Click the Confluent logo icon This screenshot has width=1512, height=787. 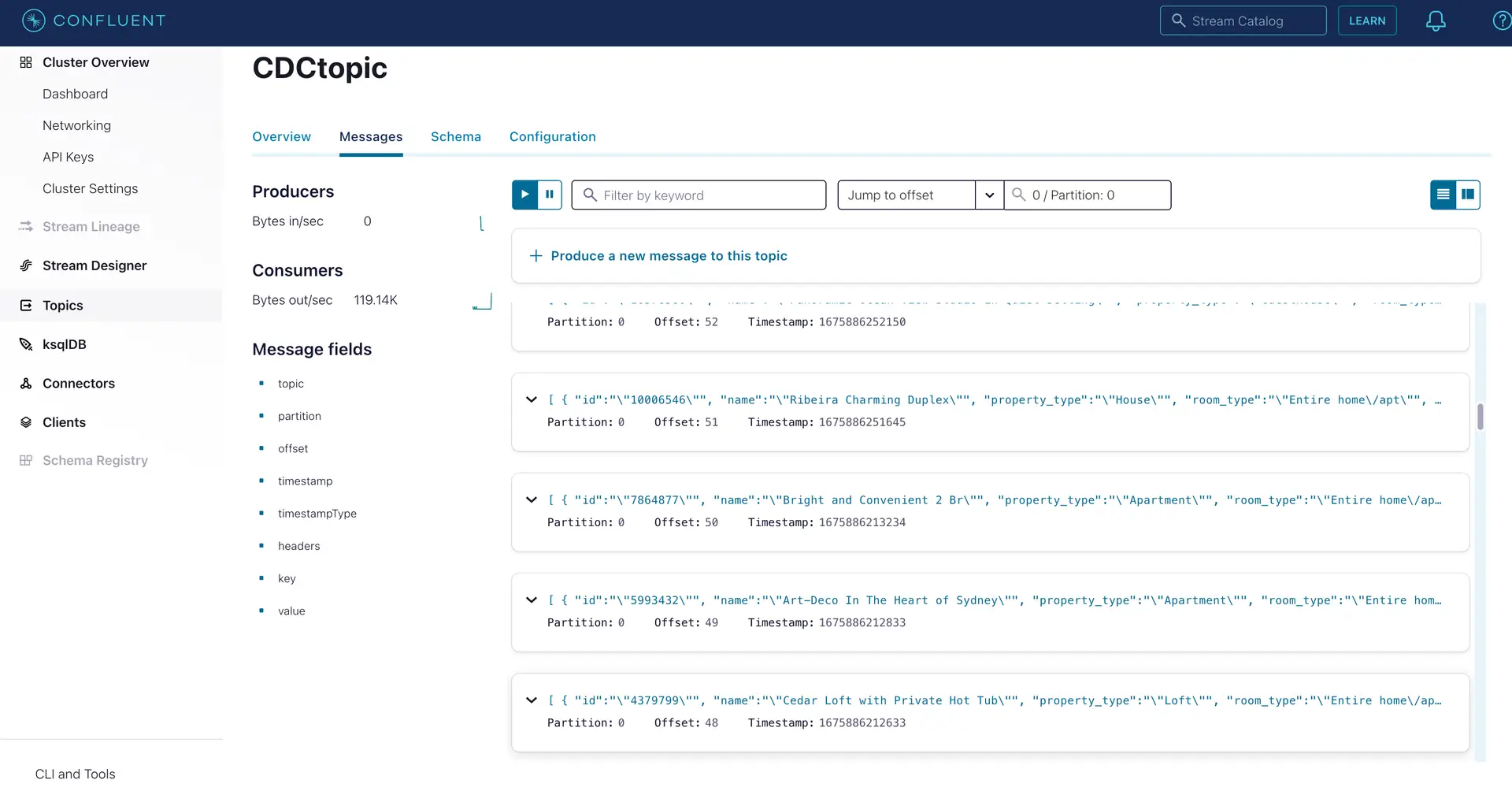(33, 20)
